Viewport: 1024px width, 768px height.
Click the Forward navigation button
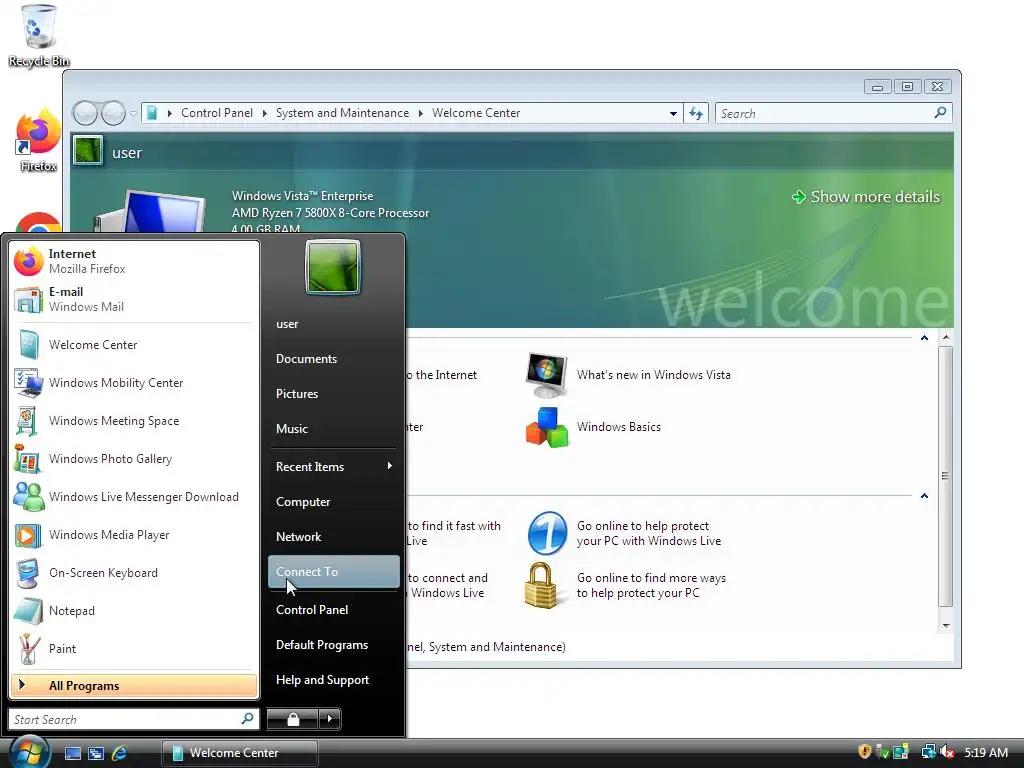coord(114,114)
